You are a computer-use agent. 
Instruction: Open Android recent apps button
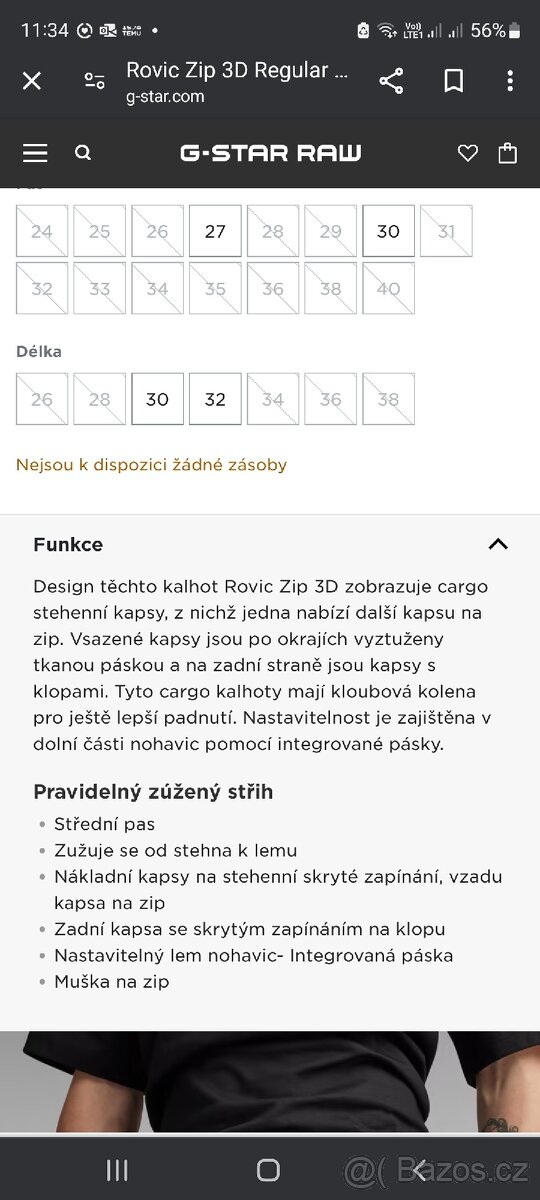117,1170
